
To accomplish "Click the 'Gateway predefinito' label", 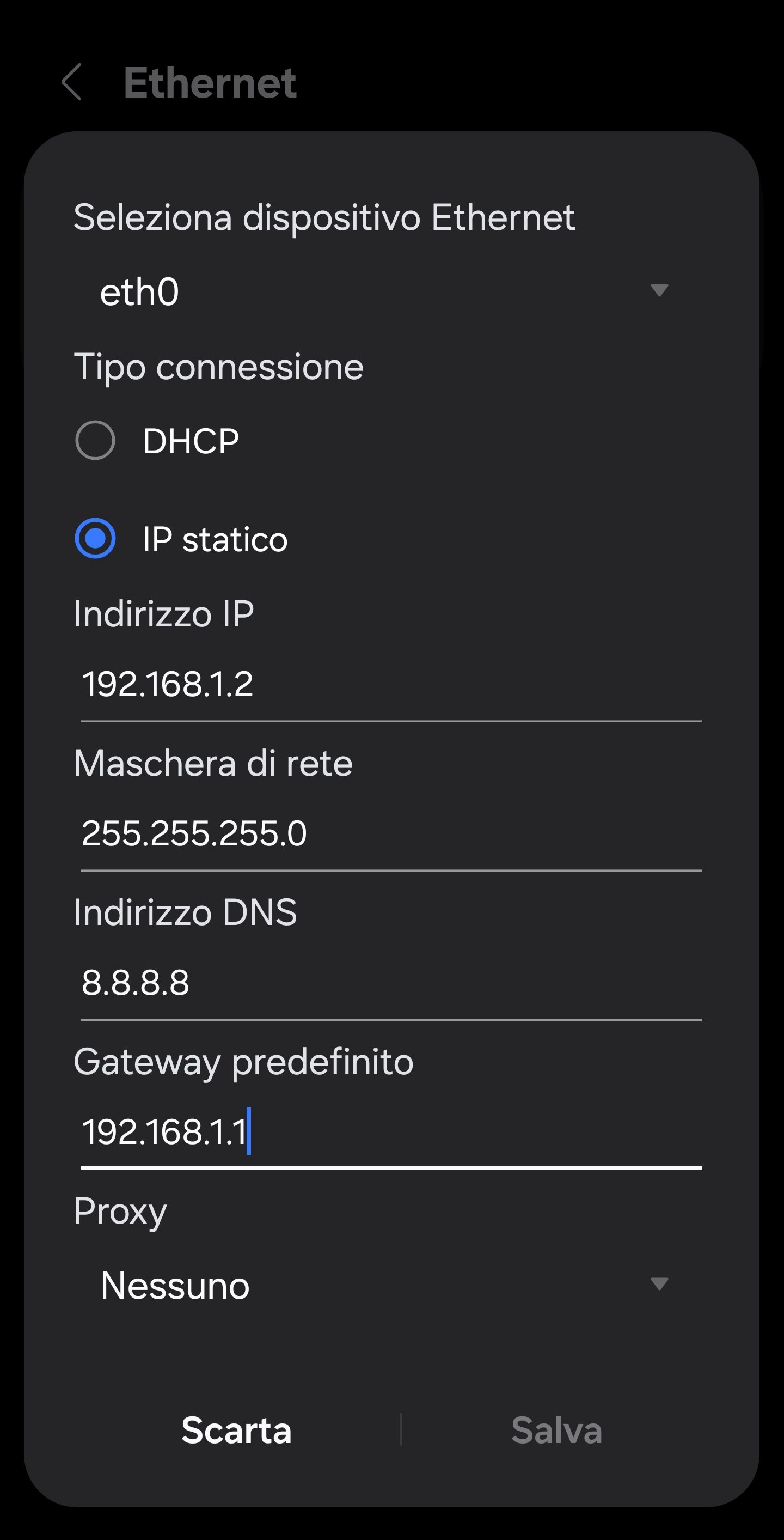I will coord(243,1062).
